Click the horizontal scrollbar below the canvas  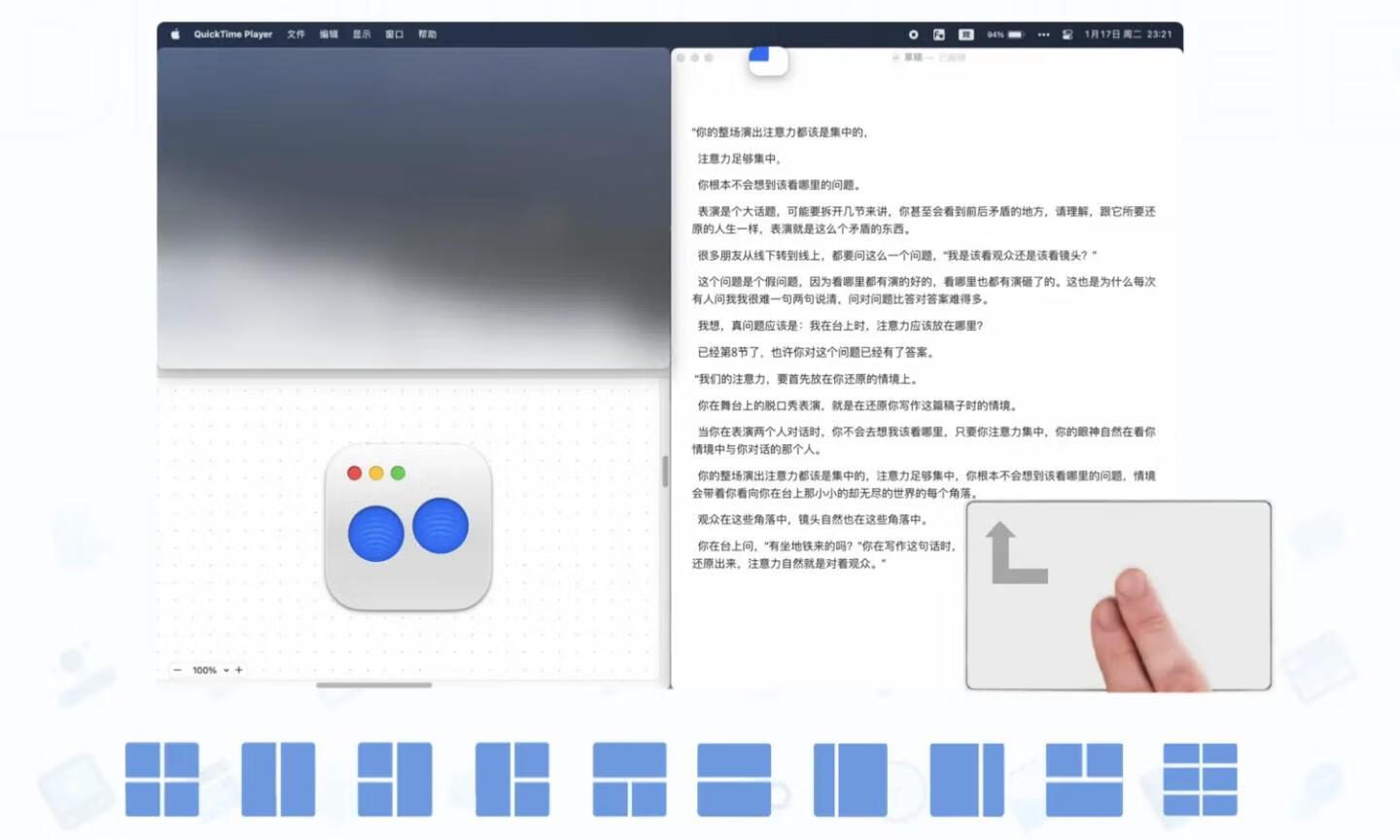pyautogui.click(x=373, y=684)
